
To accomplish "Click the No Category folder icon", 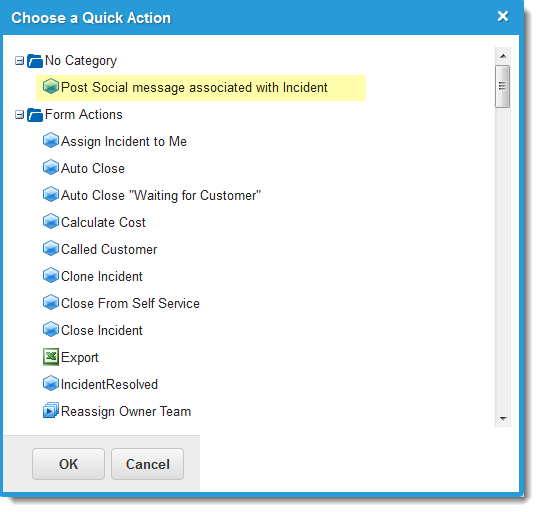I will pyautogui.click(x=35, y=61).
